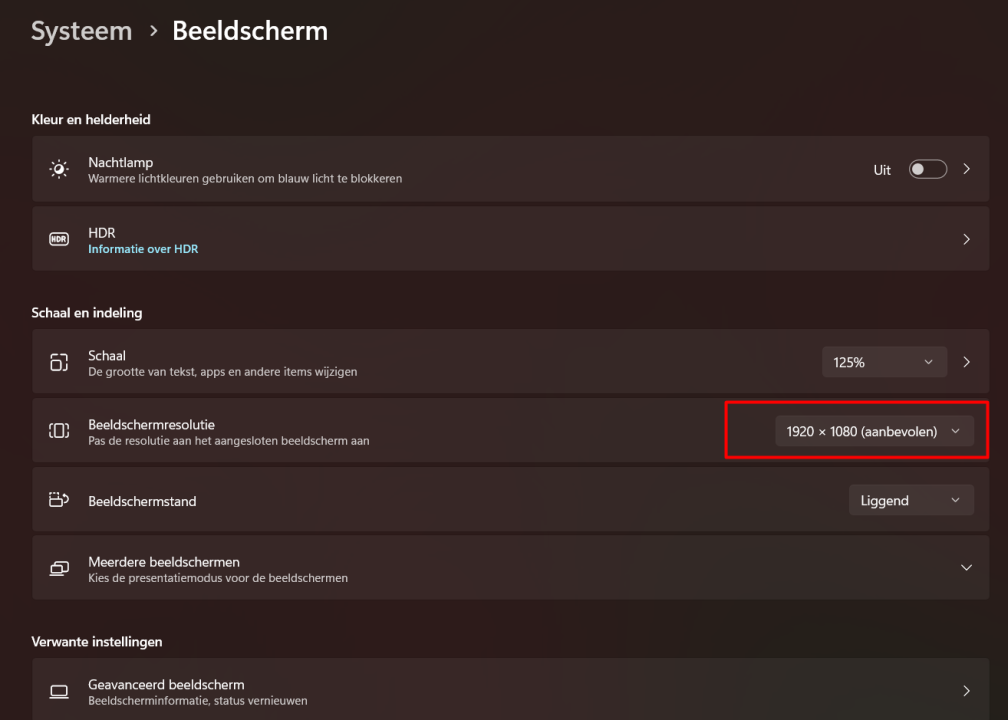Open the Informatie over HDR link
This screenshot has height=720, width=1008.
click(143, 249)
